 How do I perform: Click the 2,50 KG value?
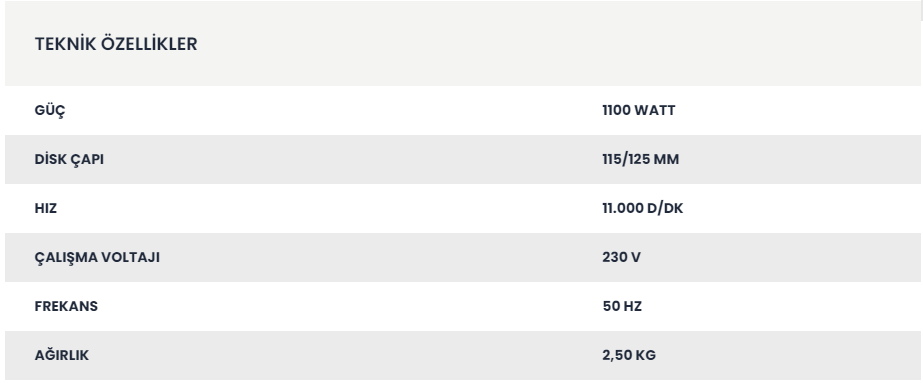629,355
